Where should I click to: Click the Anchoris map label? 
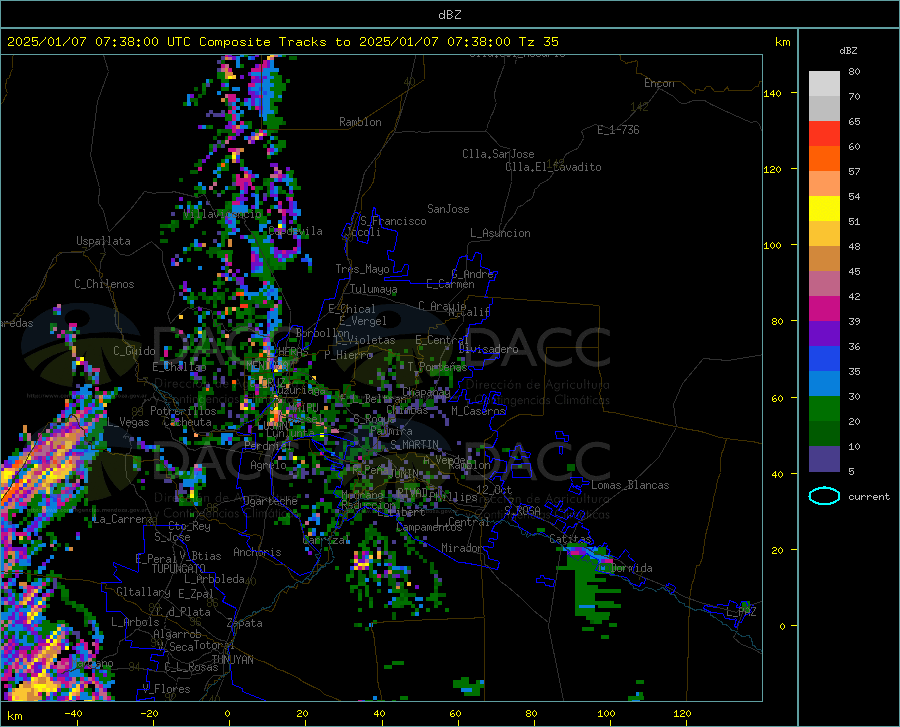coord(257,553)
